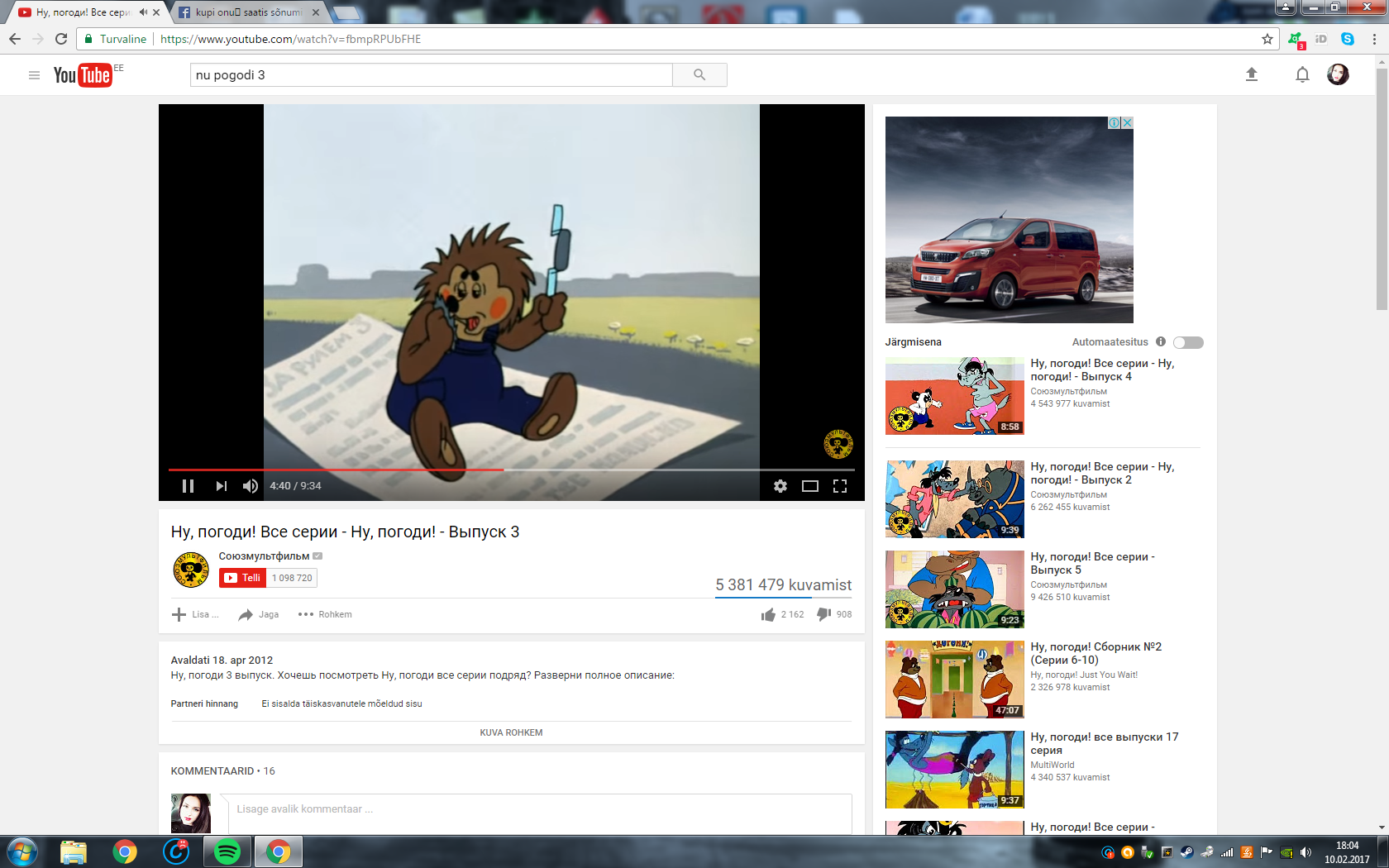Open Spotify from taskbar
This screenshot has width=1389, height=868.
(x=227, y=851)
